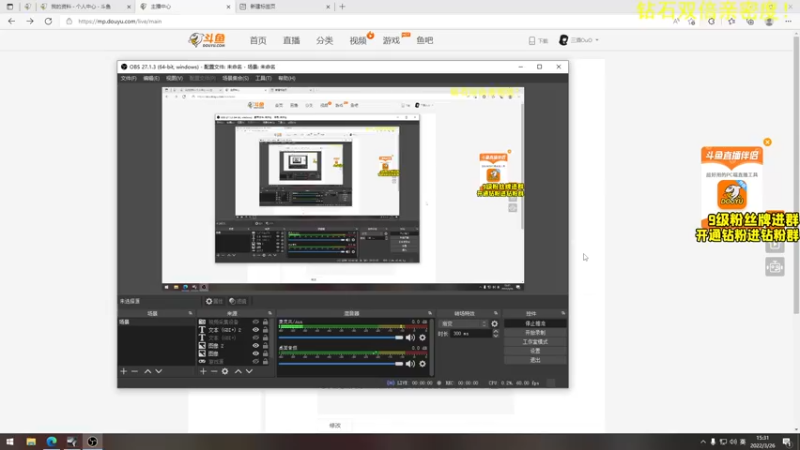This screenshot has height=450, width=800.
Task: Open the scene transition type dropdown (渐变)
Action: [x=464, y=324]
